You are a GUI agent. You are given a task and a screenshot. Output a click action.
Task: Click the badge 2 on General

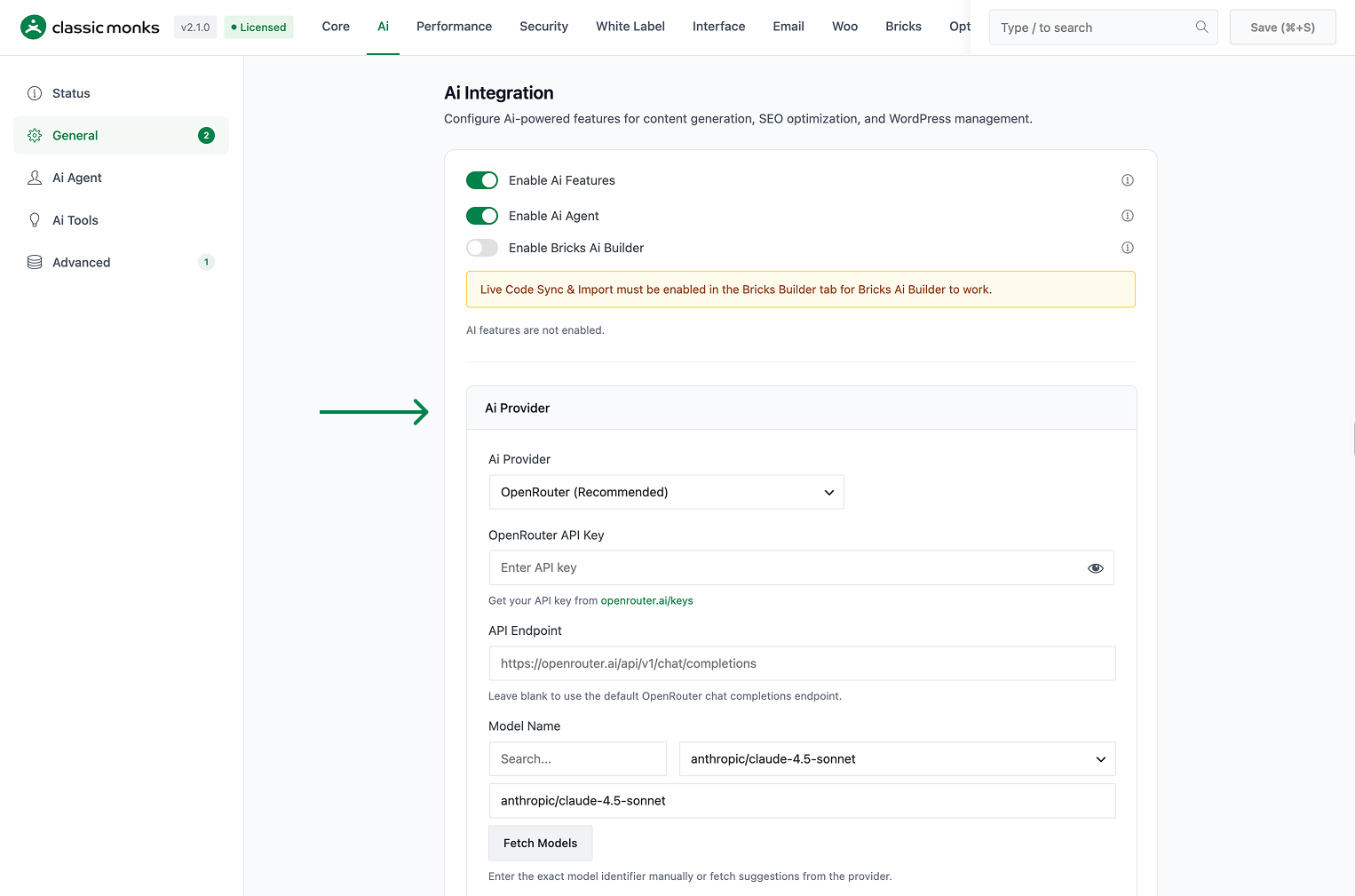coord(206,136)
